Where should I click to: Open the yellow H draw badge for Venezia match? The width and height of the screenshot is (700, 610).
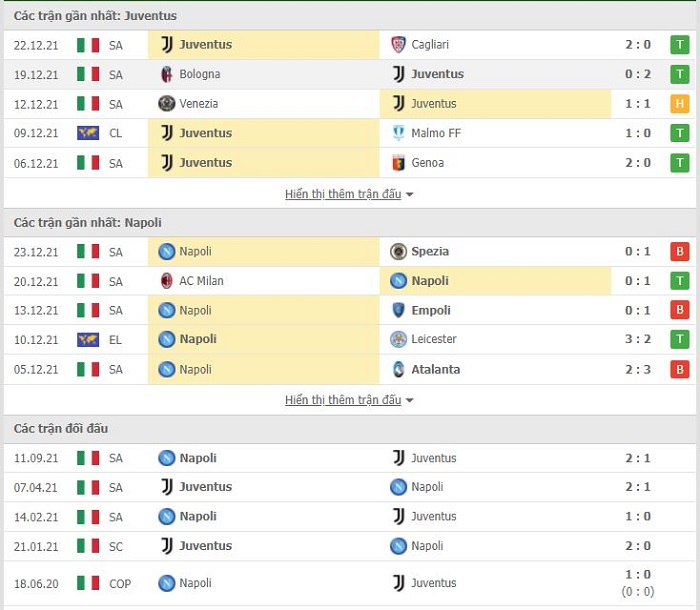pyautogui.click(x=679, y=104)
